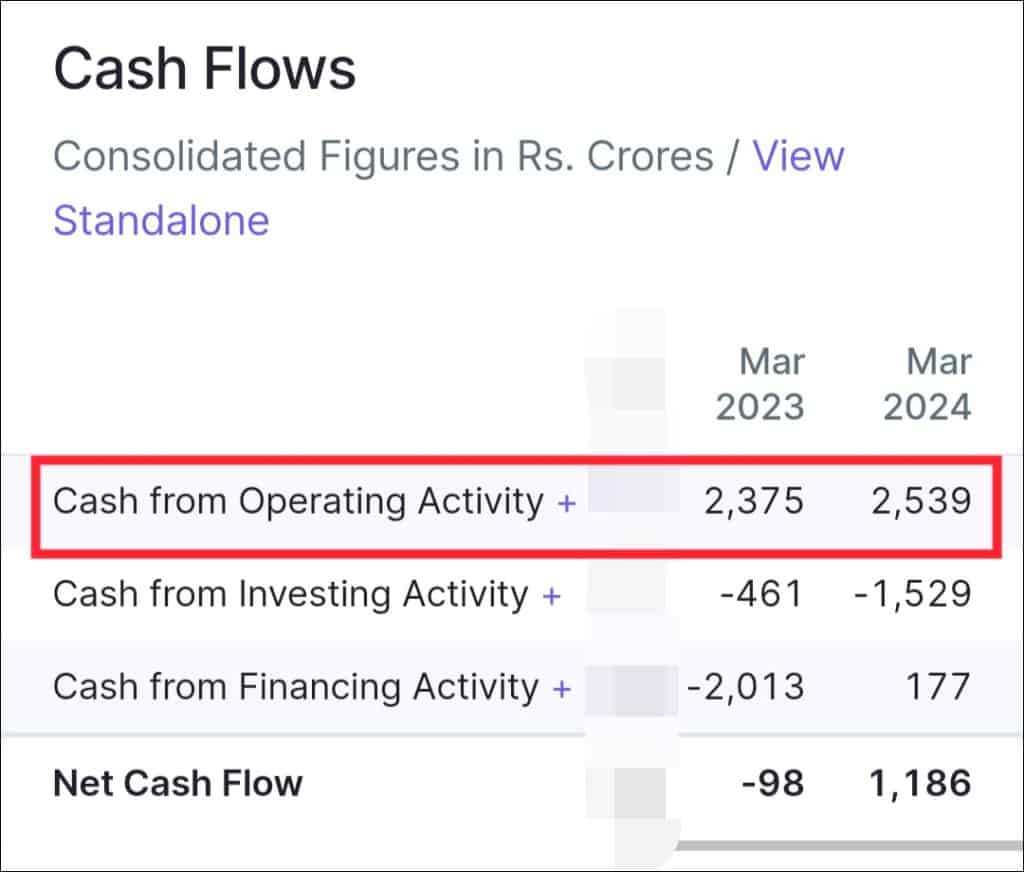Select the 2,539 operating cash value
1024x872 pixels.
point(920,502)
